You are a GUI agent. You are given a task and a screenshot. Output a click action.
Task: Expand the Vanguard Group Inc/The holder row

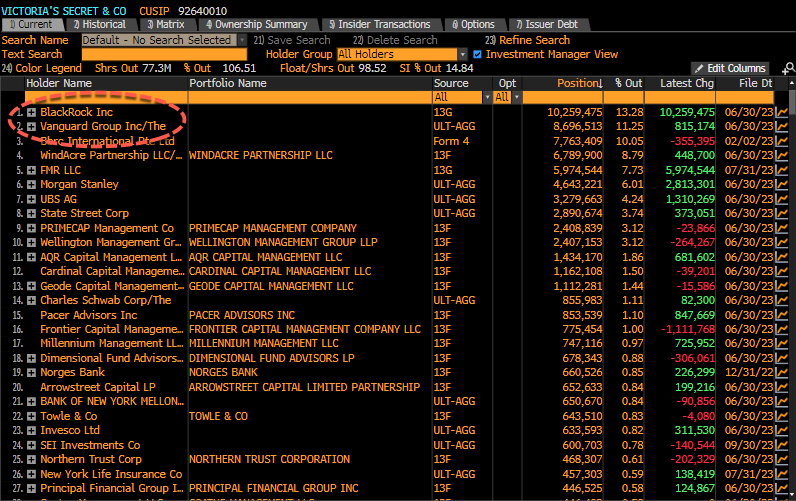coord(31,126)
